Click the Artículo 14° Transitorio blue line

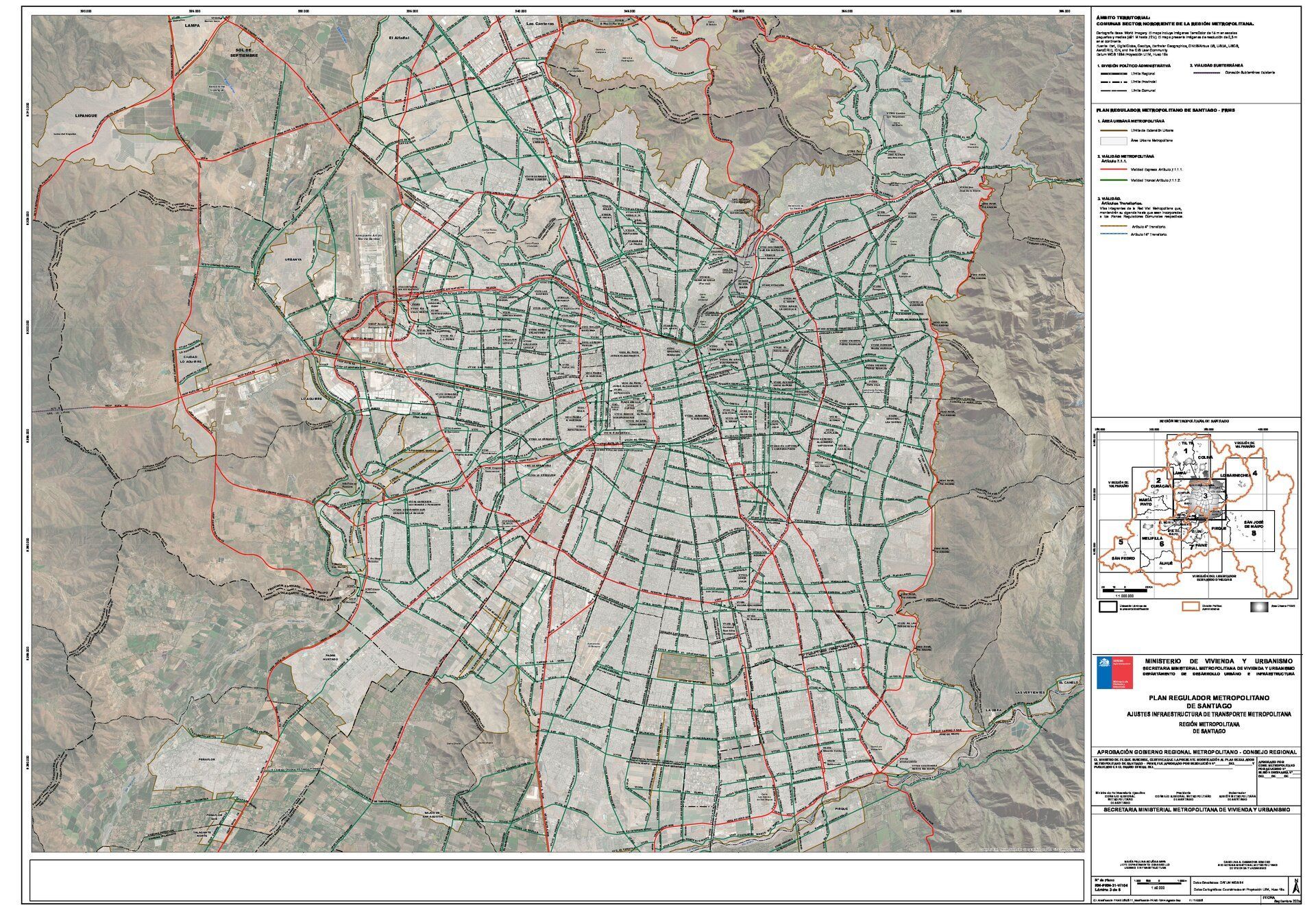click(1113, 234)
